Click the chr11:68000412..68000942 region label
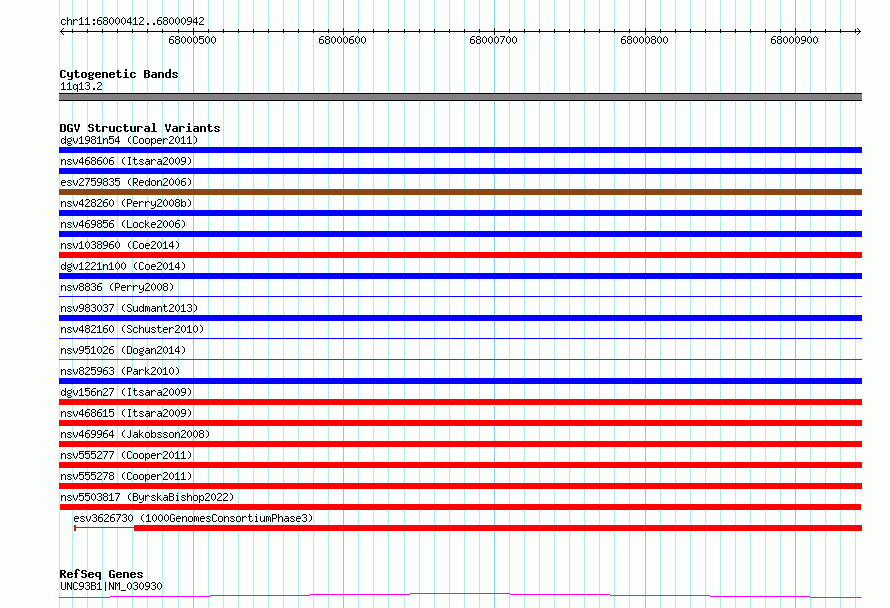The image size is (890, 608). click(132, 21)
